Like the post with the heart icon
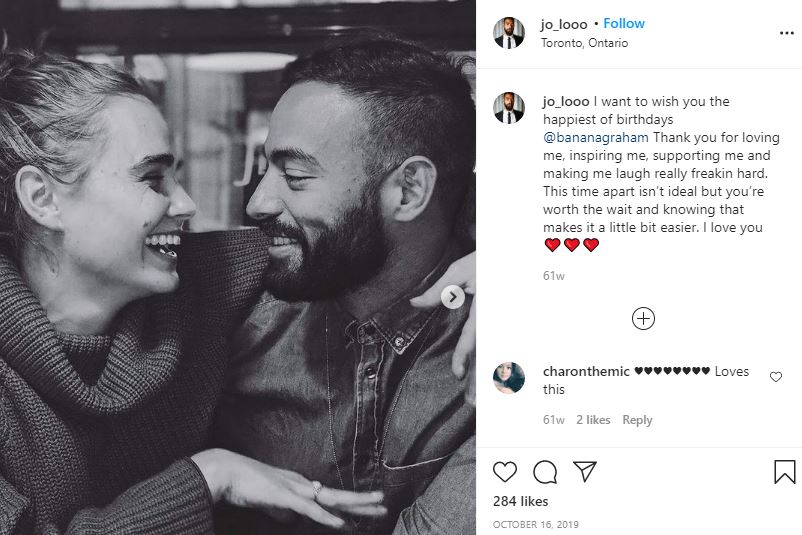Image resolution: width=802 pixels, height=535 pixels. coord(505,471)
